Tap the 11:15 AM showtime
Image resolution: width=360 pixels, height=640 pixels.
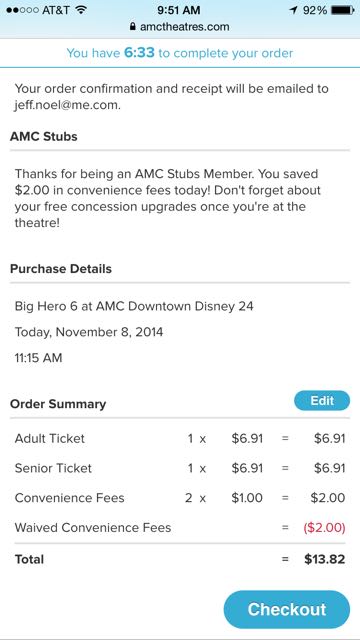point(38,358)
